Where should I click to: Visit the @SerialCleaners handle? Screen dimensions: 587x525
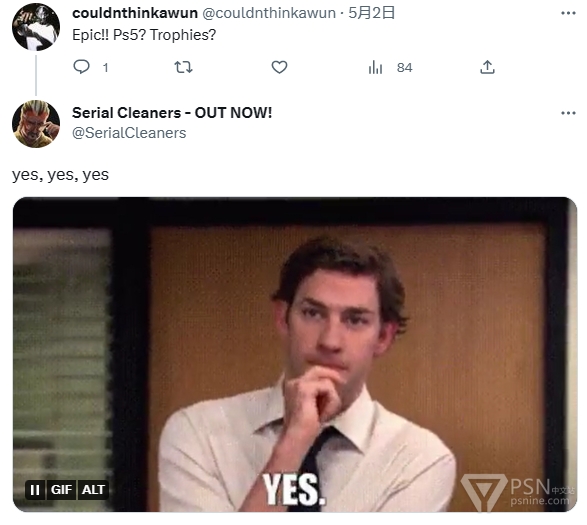pyautogui.click(x=129, y=133)
